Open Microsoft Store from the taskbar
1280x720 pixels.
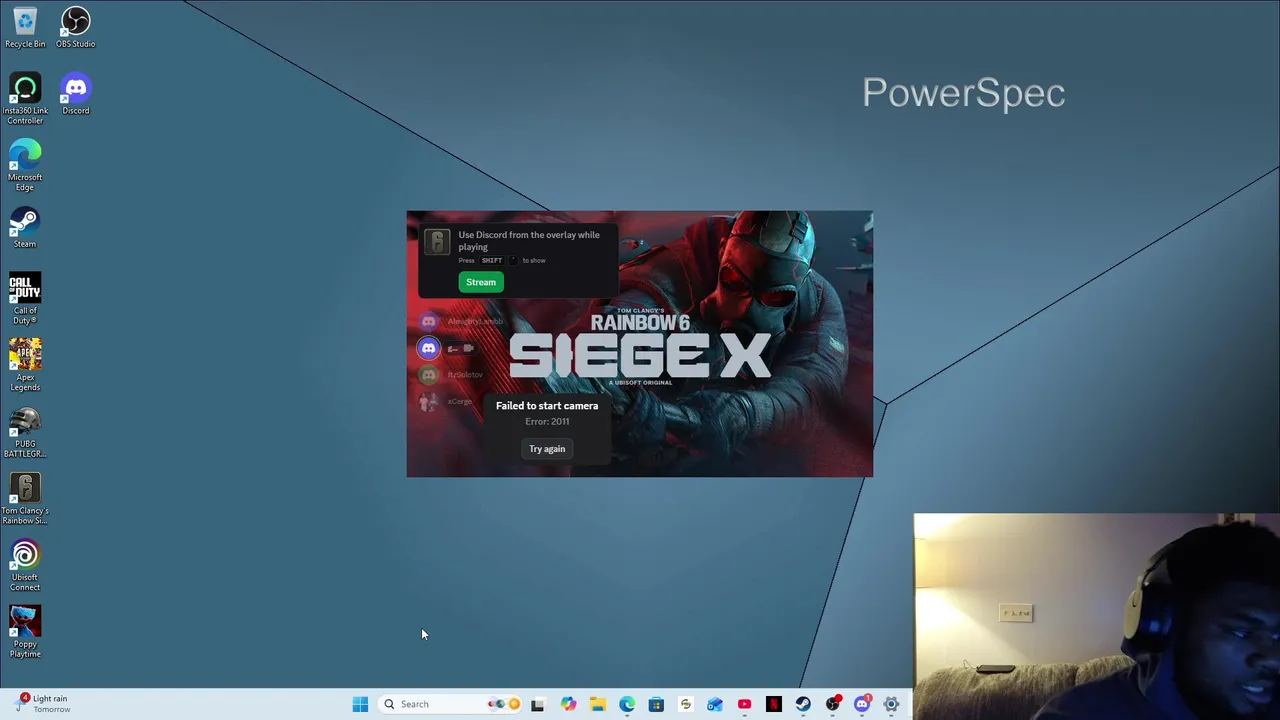(656, 704)
